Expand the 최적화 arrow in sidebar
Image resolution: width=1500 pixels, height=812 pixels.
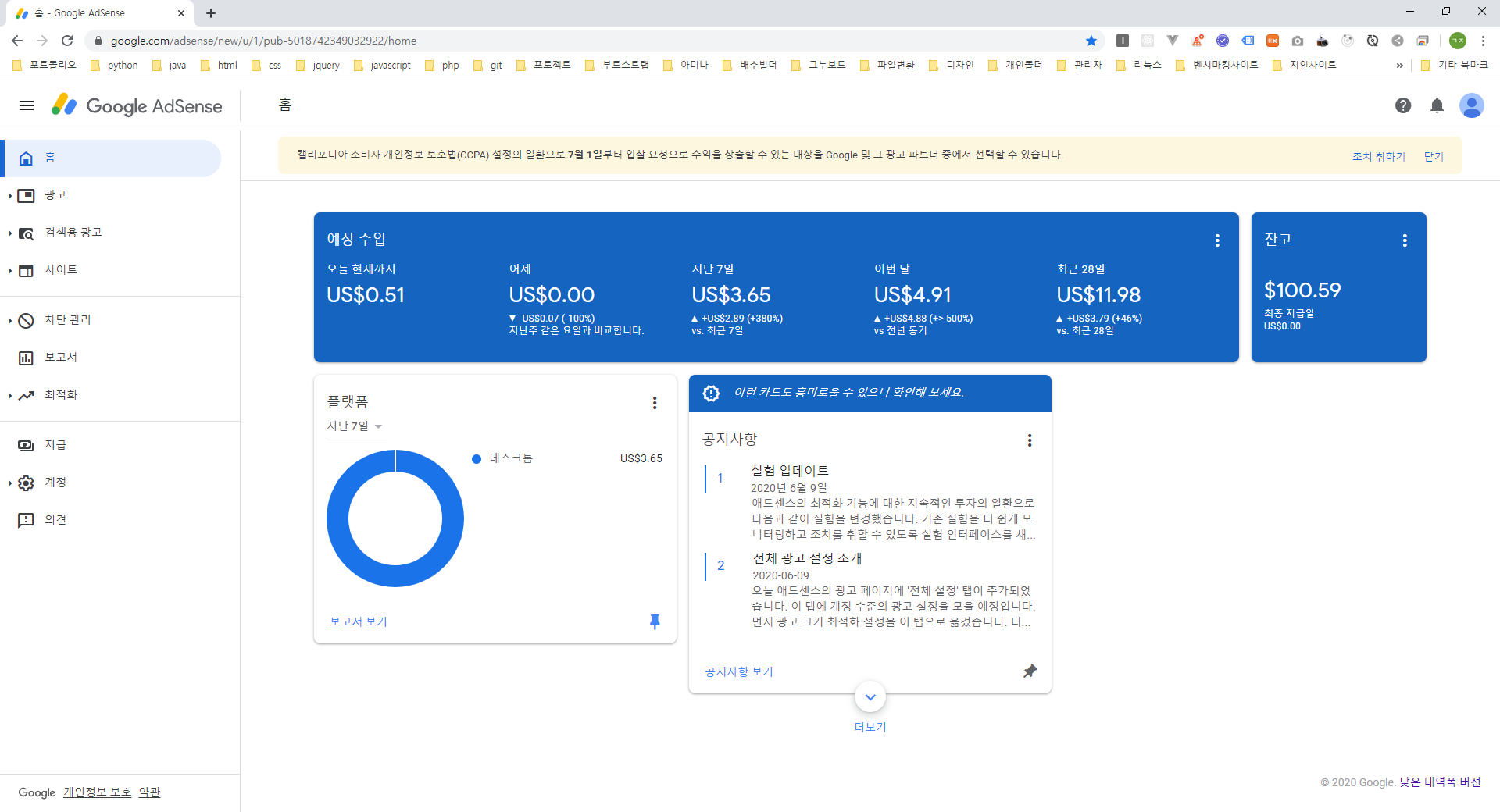point(9,396)
